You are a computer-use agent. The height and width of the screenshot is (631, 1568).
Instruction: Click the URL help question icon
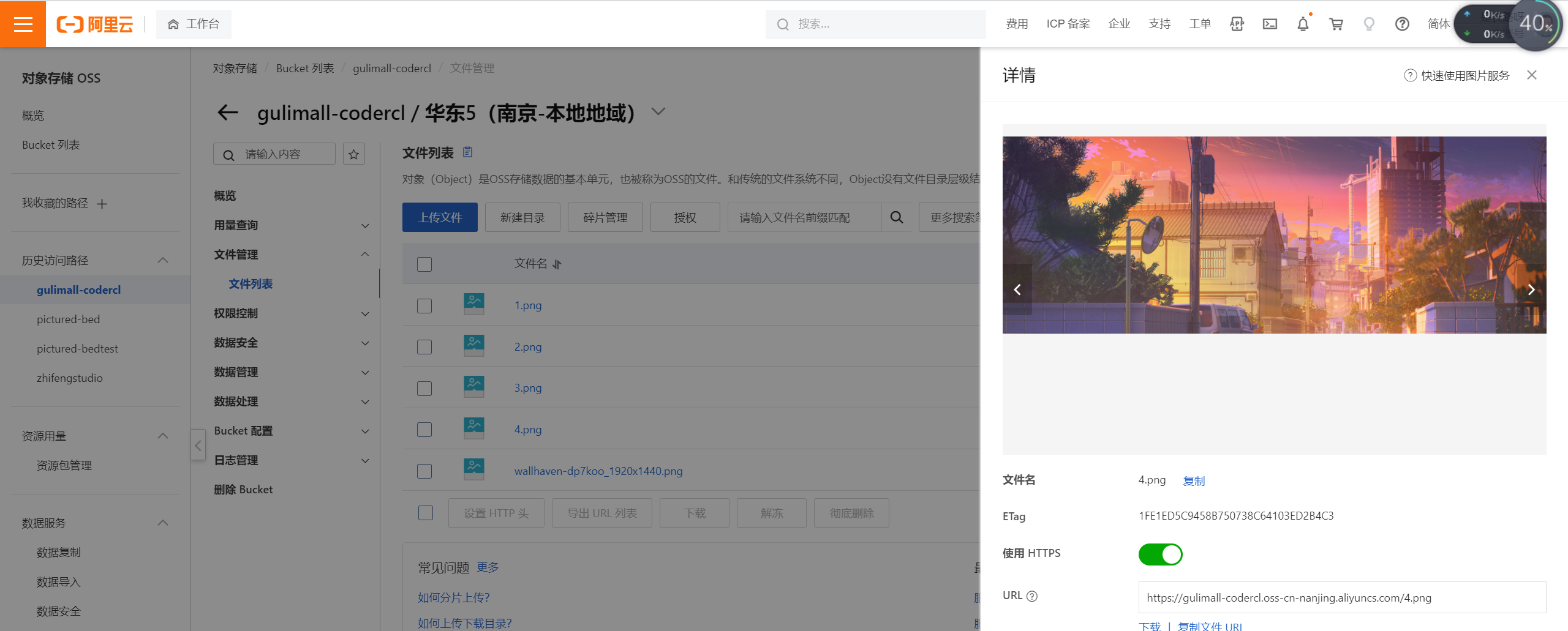point(1032,596)
